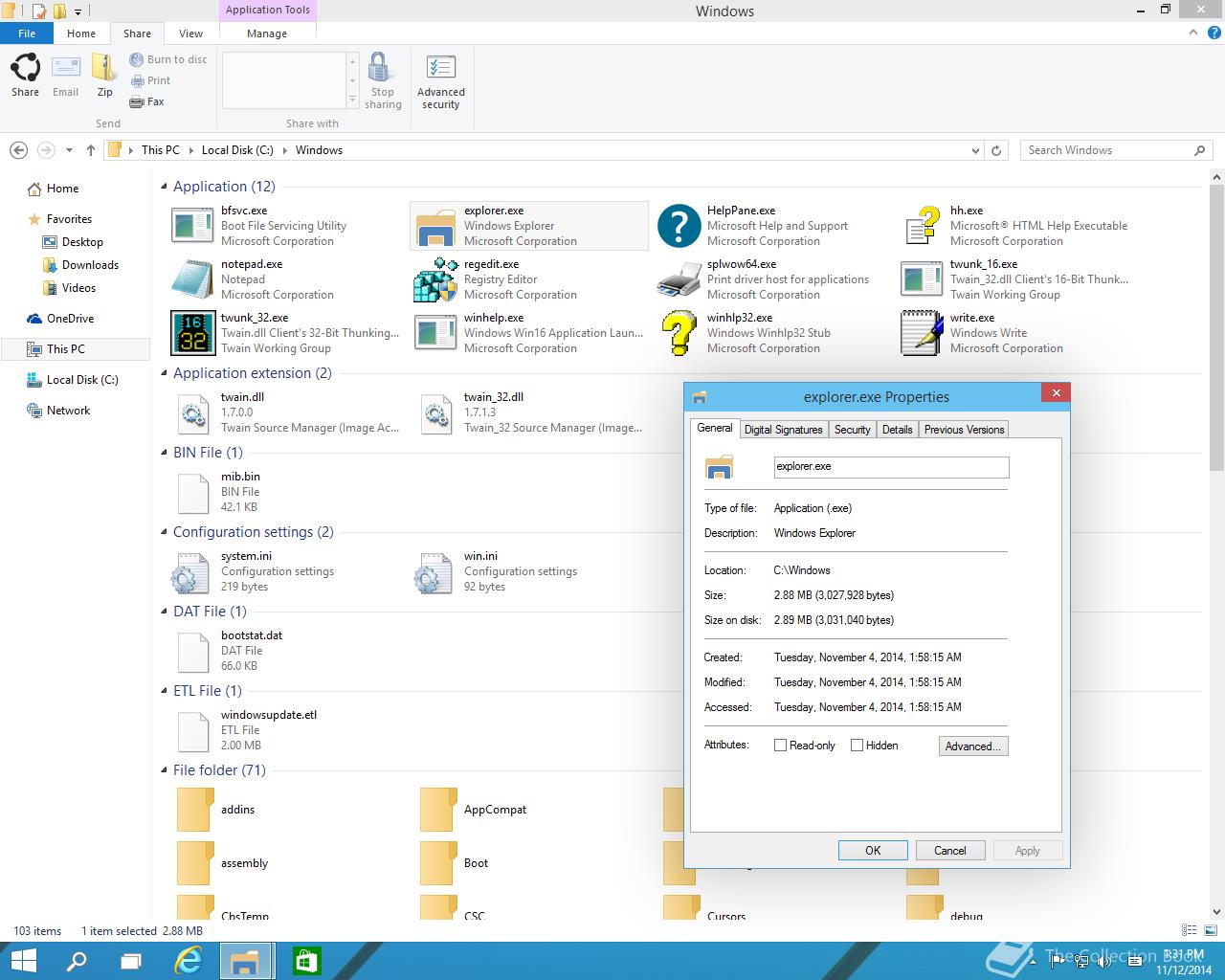The width and height of the screenshot is (1225, 980).
Task: Open recent locations dropdown arrow
Action: pos(69,150)
